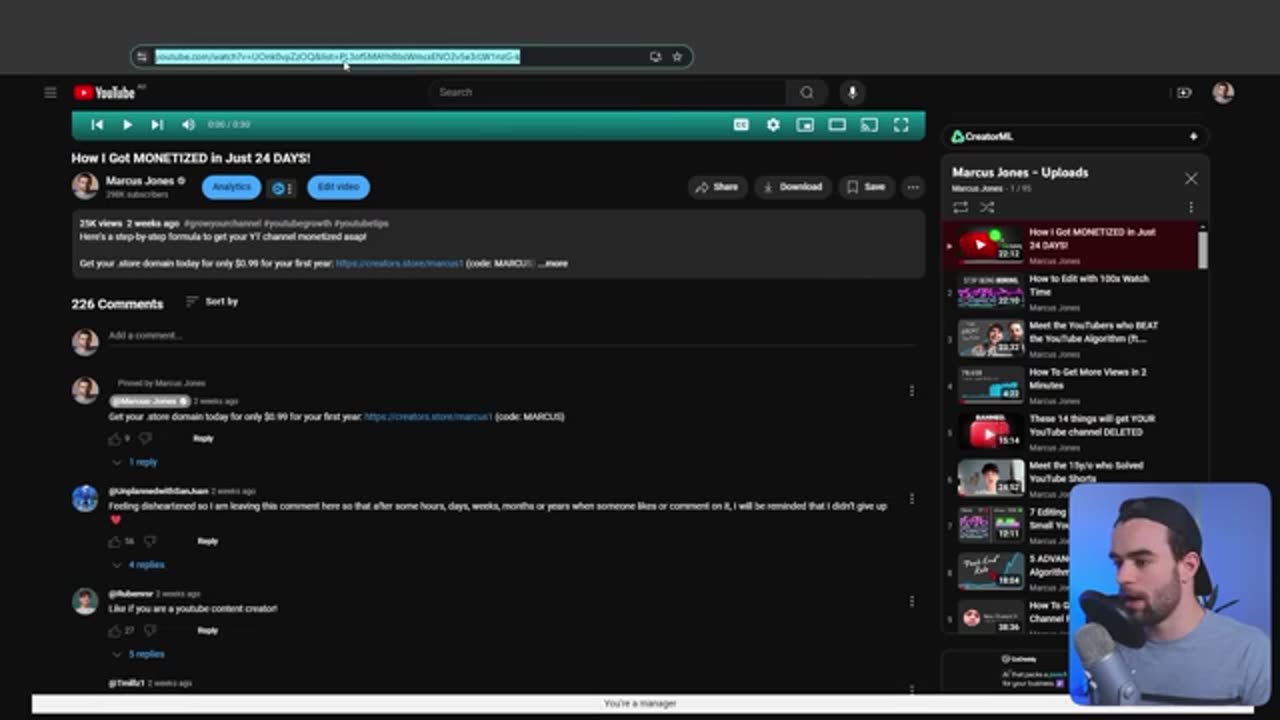Enter fullscreen mode
This screenshot has height=720, width=1280.
(901, 125)
